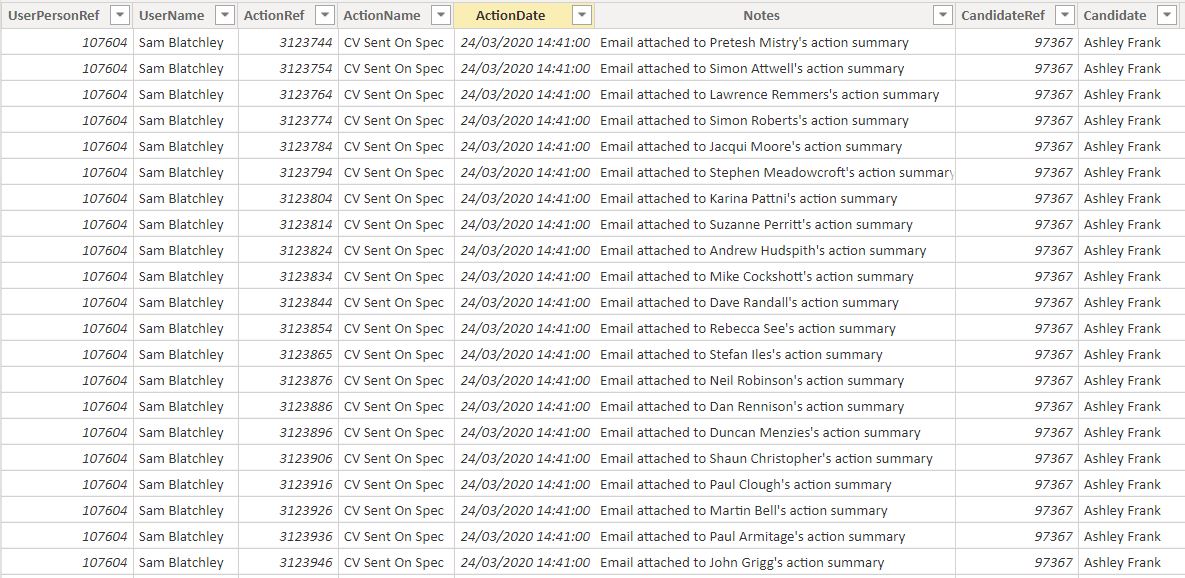Select the Candidate column header label
Image resolution: width=1185 pixels, height=578 pixels.
pyautogui.click(x=1115, y=15)
